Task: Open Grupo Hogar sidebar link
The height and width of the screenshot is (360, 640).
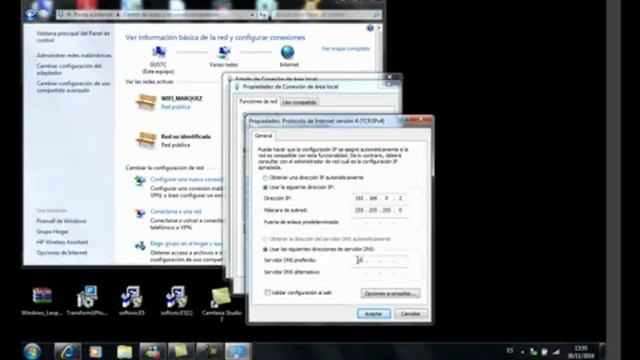Action: (52, 232)
